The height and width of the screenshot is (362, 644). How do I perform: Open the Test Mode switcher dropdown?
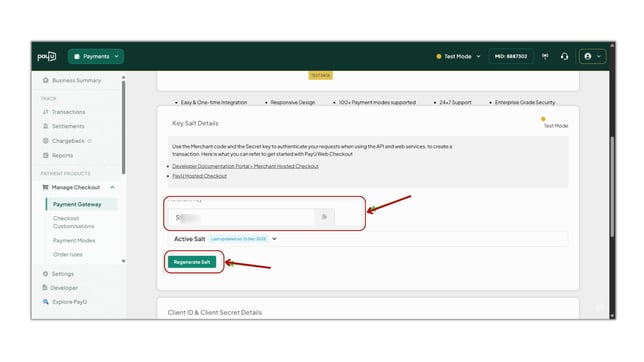(458, 56)
